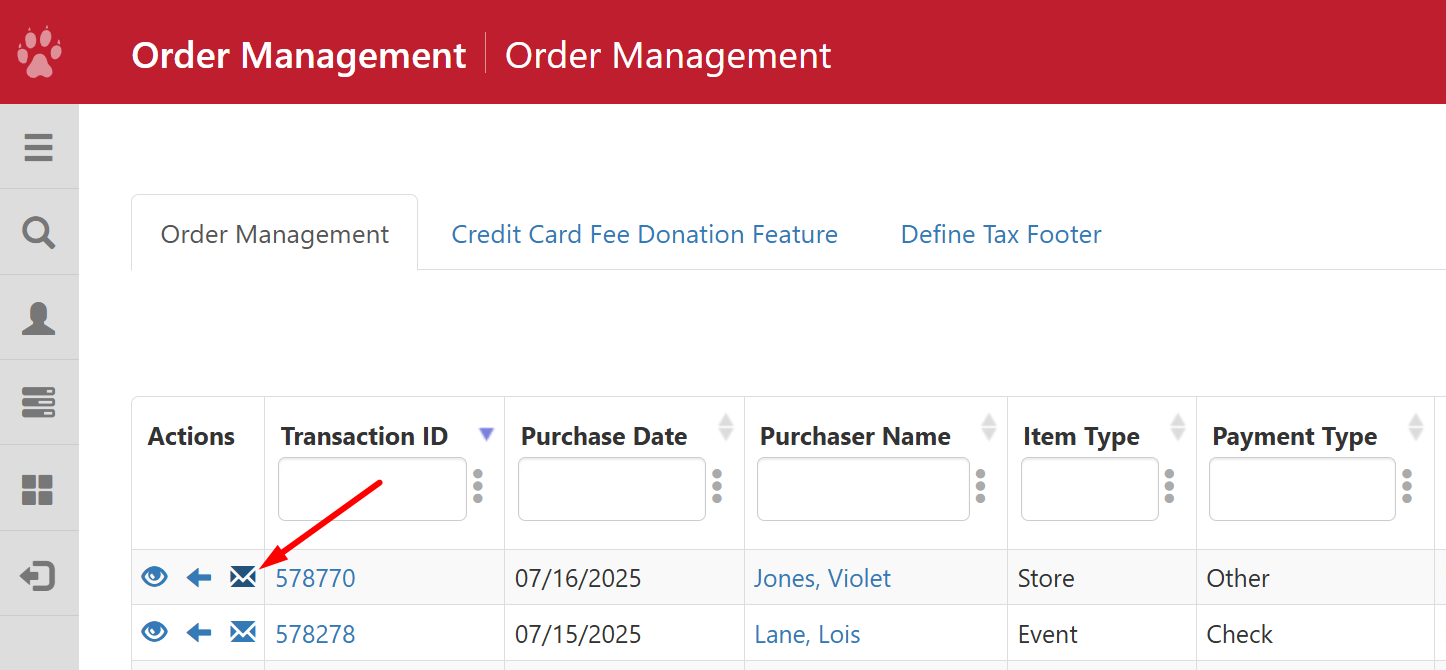
Task: Open the hamburger menu in sidebar
Action: pyautogui.click(x=39, y=147)
